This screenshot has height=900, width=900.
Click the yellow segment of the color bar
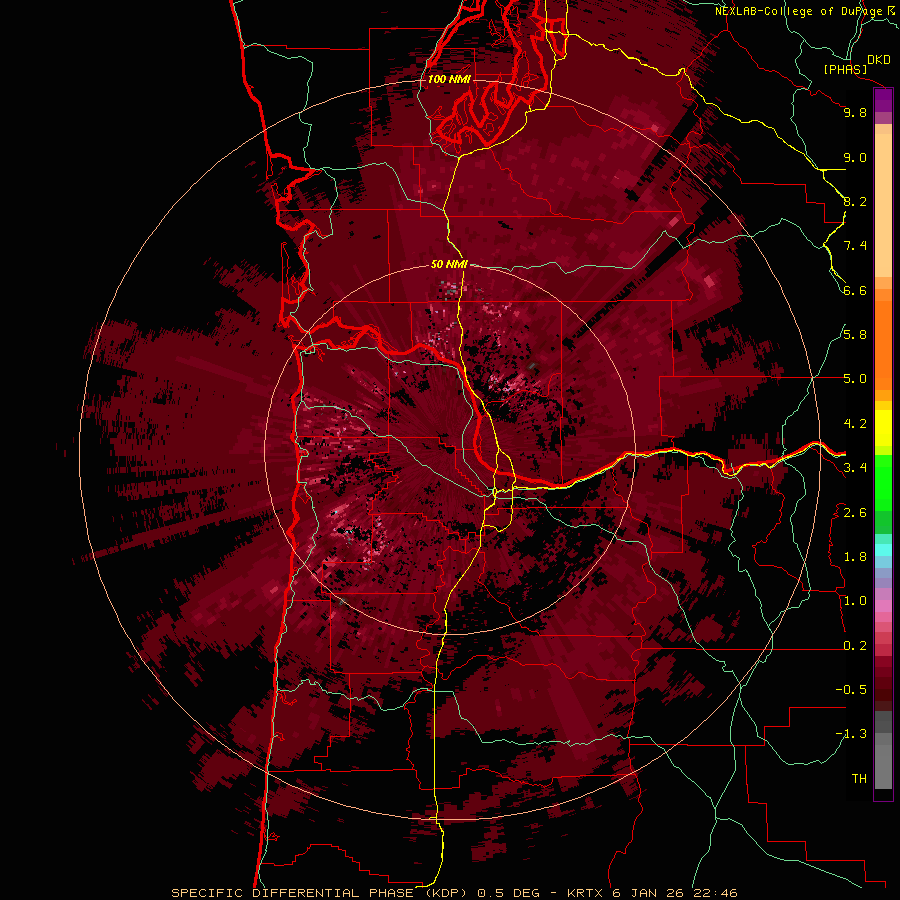pyautogui.click(x=883, y=428)
